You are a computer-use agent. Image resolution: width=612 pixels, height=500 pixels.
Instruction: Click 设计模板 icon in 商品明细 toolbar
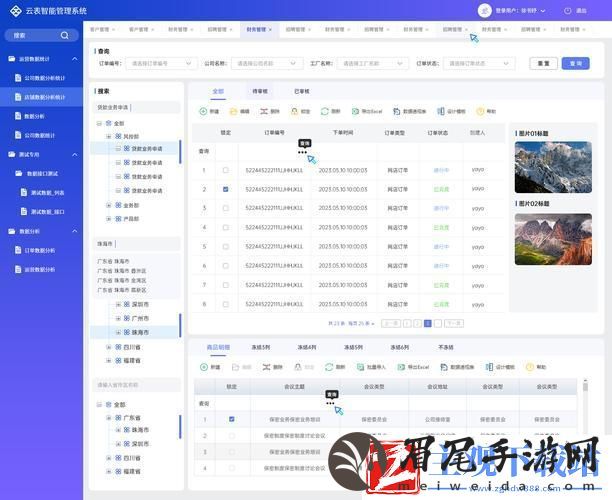489,367
